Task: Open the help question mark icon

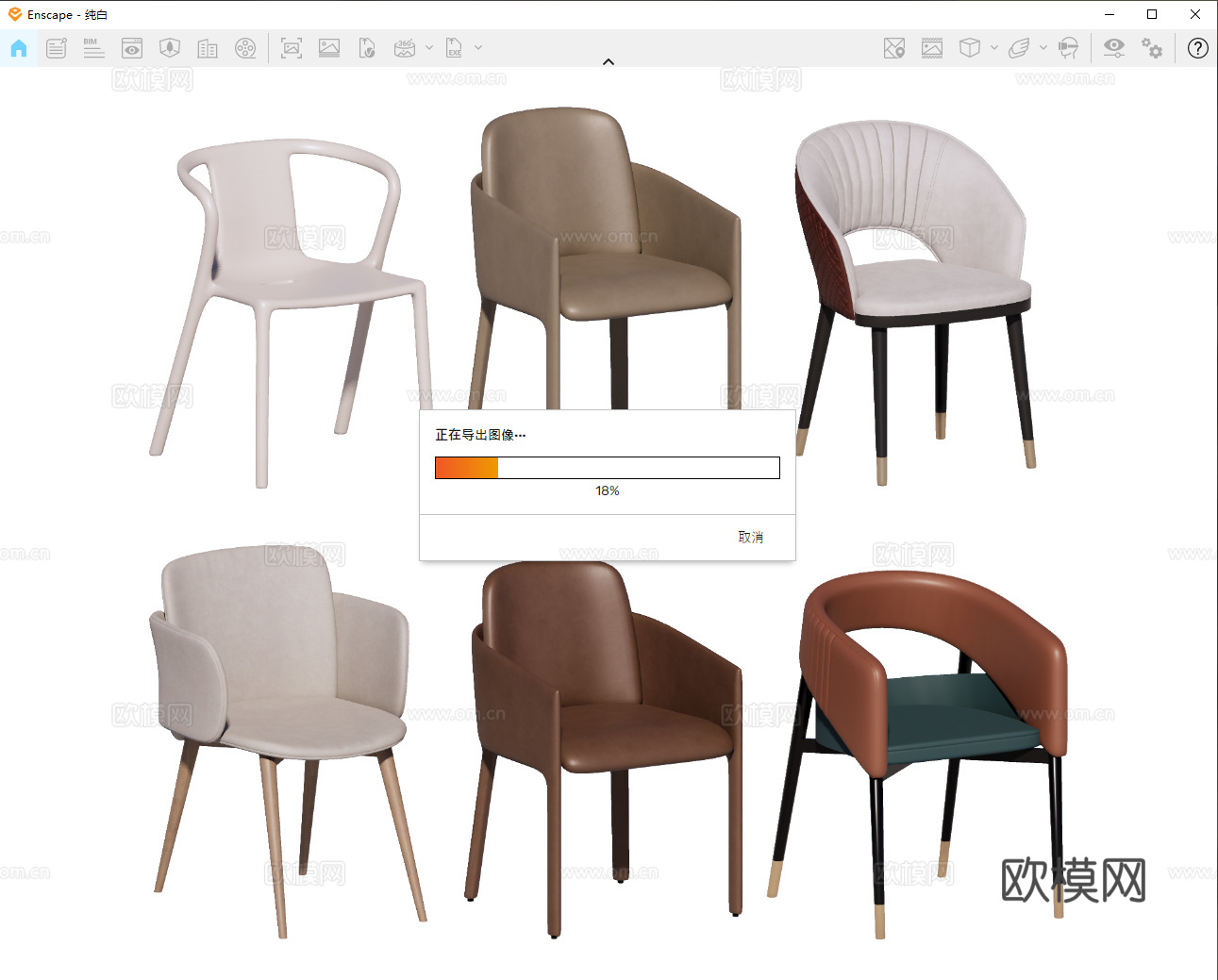Action: click(1198, 48)
